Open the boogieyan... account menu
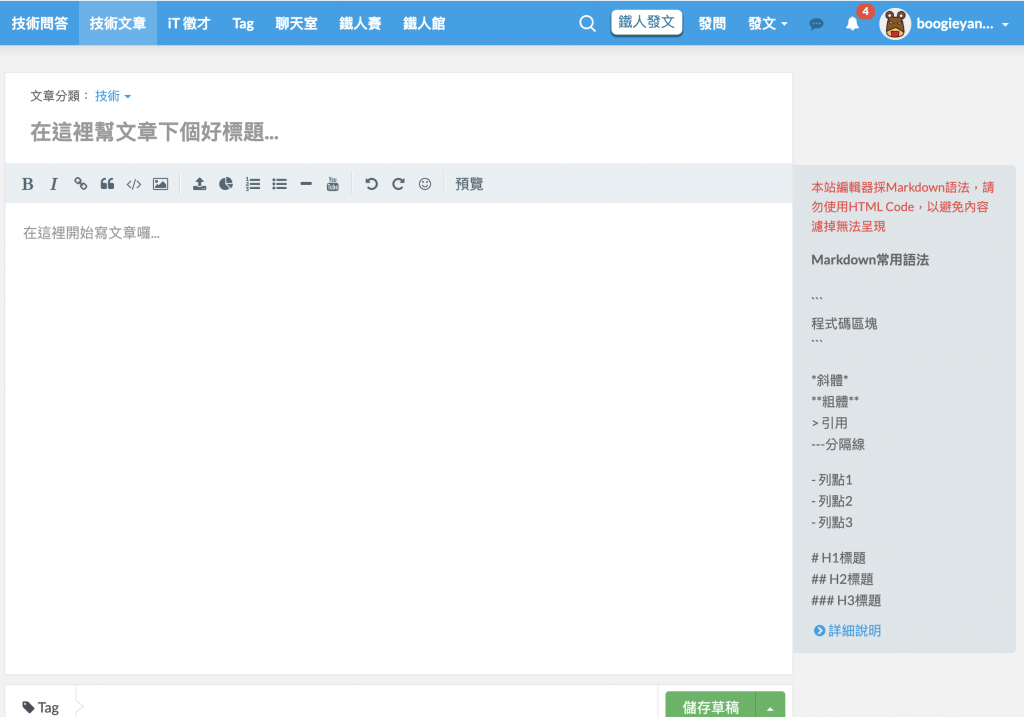This screenshot has height=717, width=1024. (962, 24)
